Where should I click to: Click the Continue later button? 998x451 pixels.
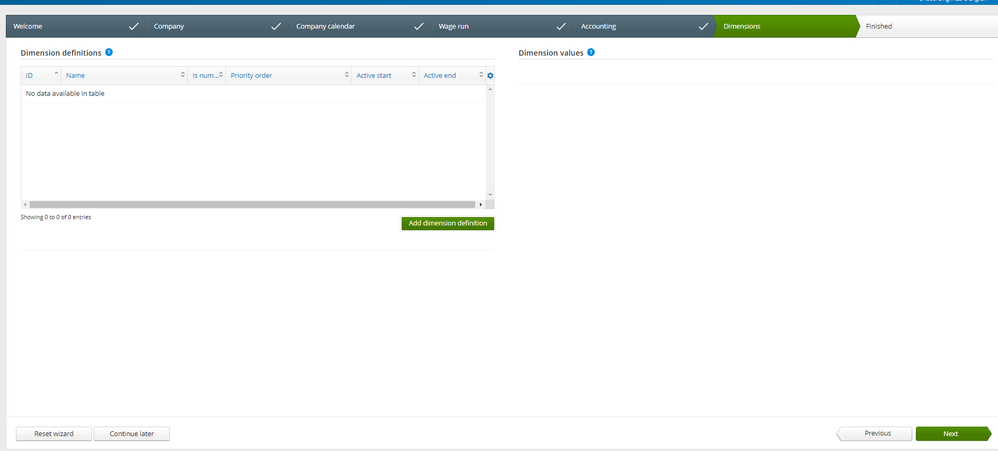pyautogui.click(x=132, y=434)
